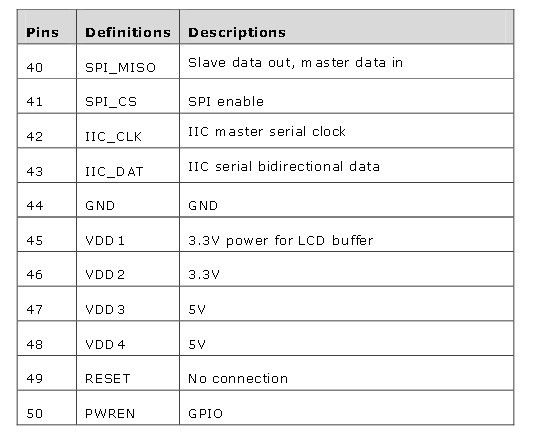Select the SPI_CS definition cell

(128, 96)
